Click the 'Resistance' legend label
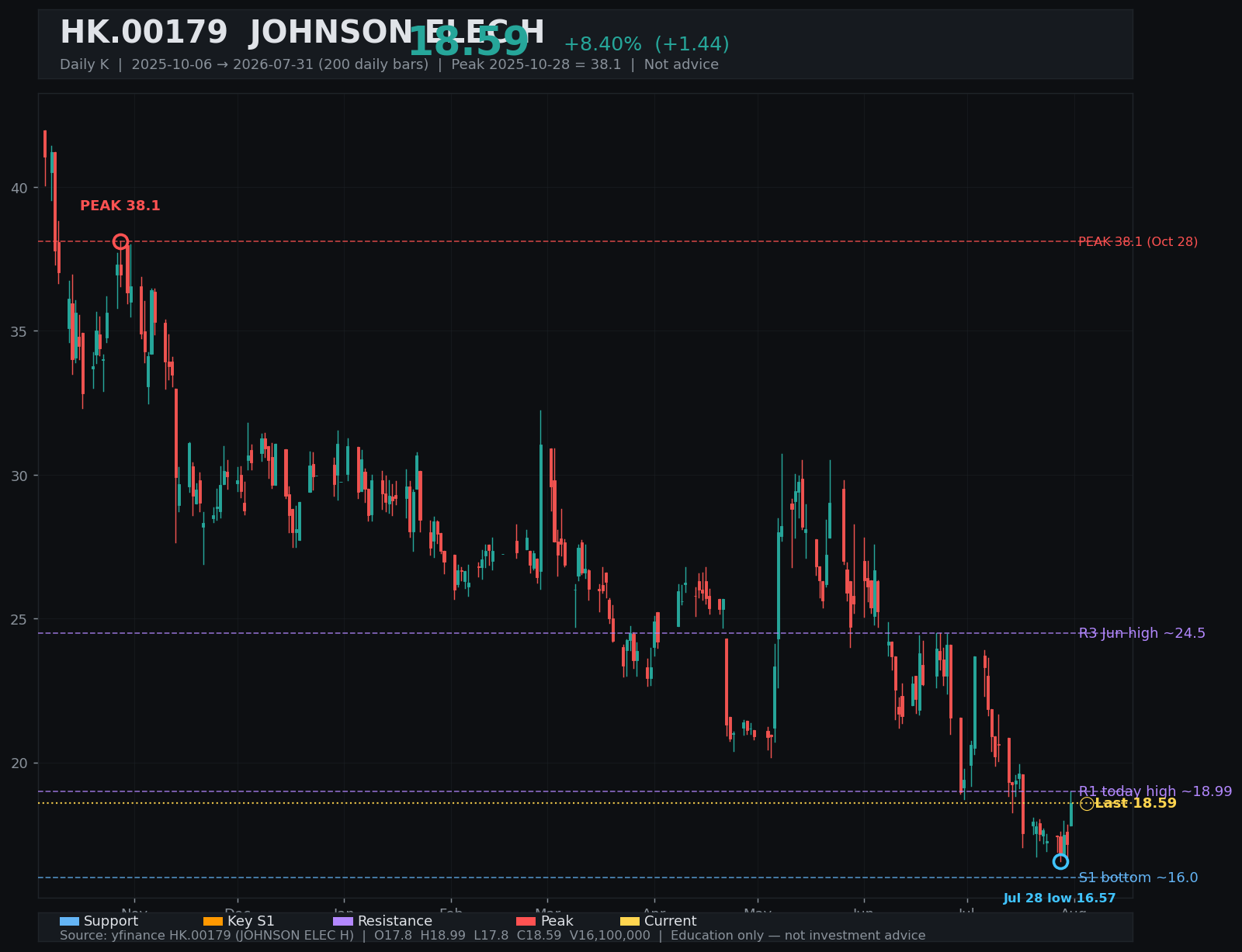 395,921
